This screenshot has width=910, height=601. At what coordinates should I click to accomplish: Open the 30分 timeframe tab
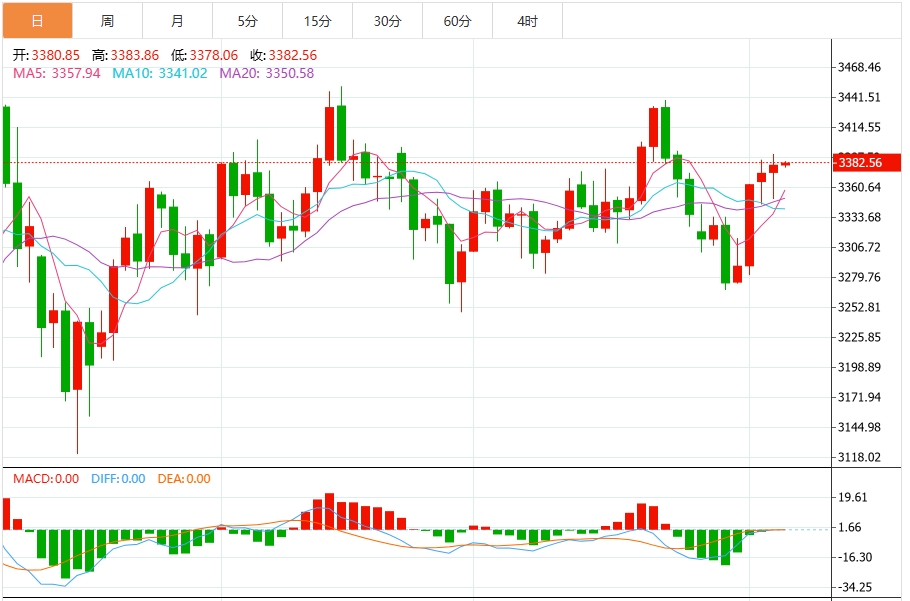point(388,21)
